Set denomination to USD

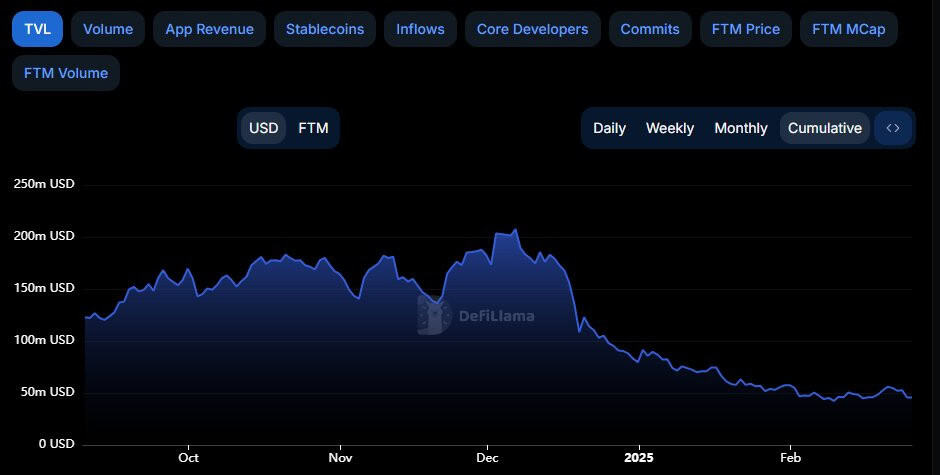point(264,128)
